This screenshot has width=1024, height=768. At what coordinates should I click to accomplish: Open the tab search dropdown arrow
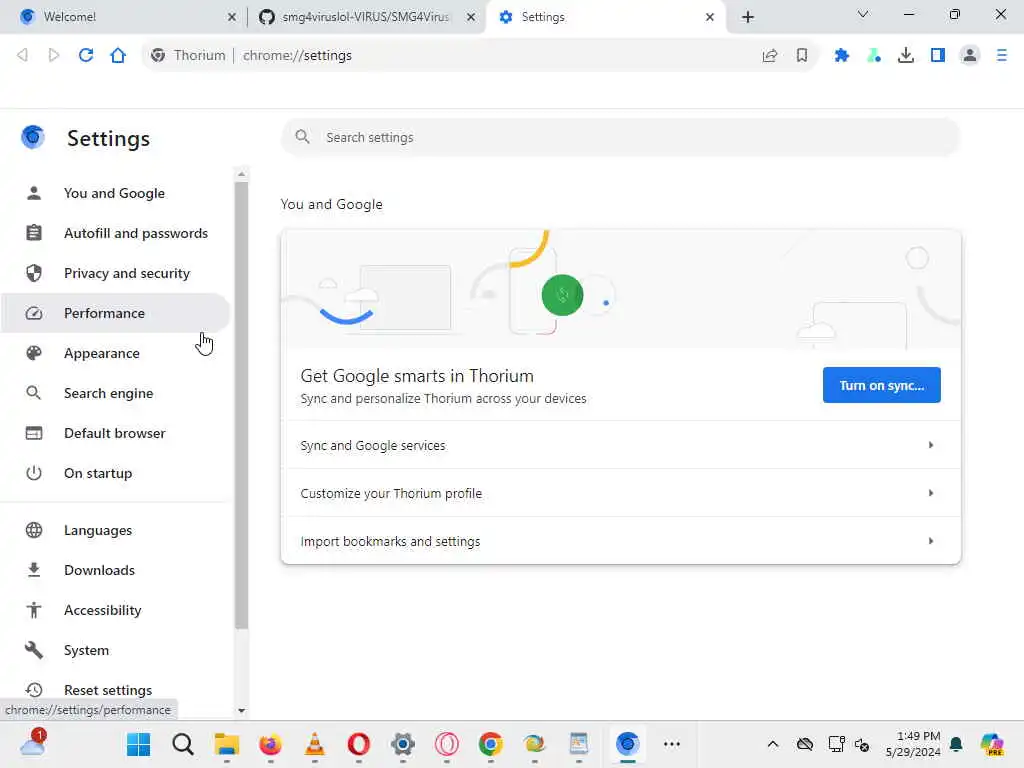click(x=863, y=14)
